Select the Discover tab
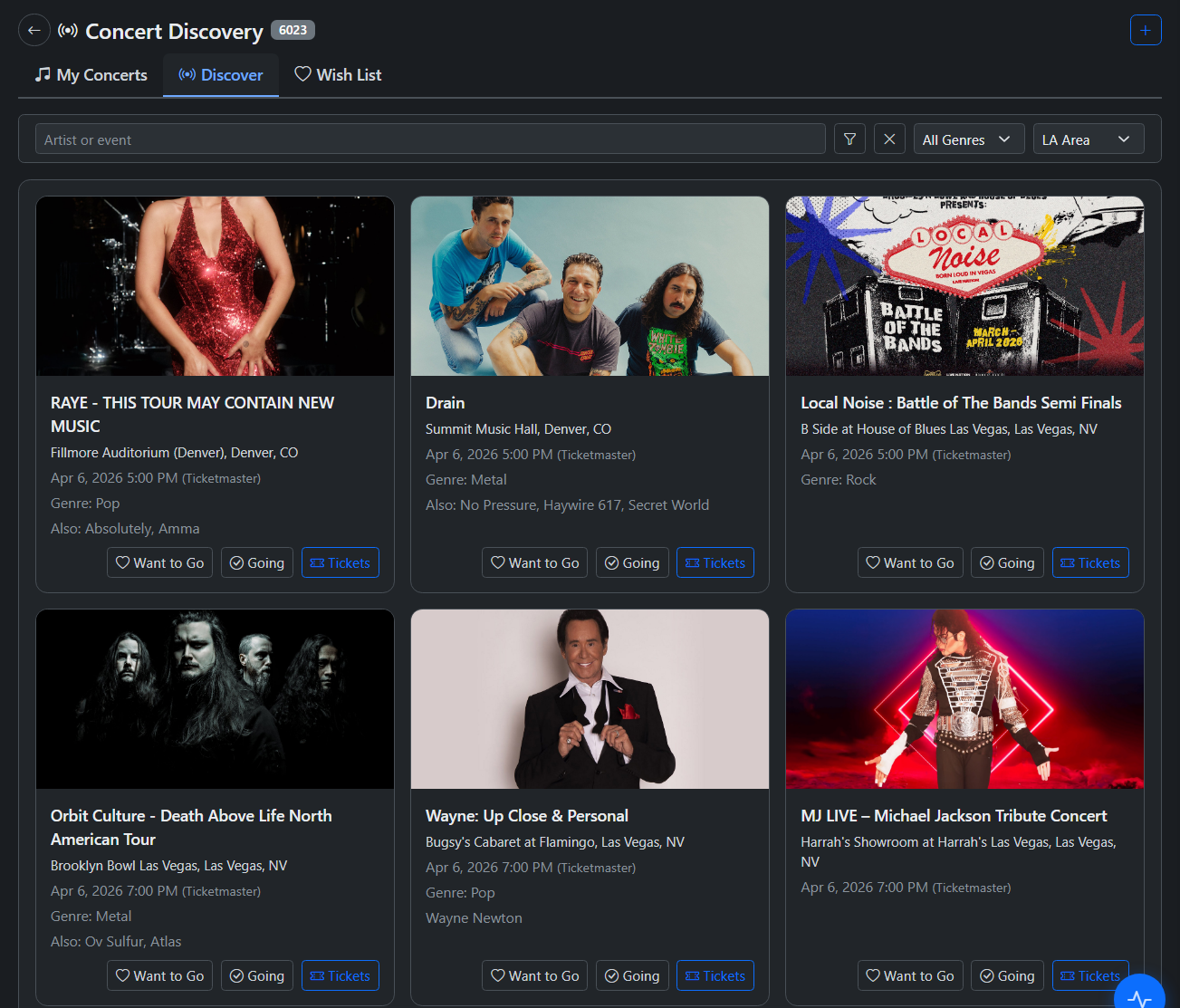The image size is (1180, 1008). 221,75
